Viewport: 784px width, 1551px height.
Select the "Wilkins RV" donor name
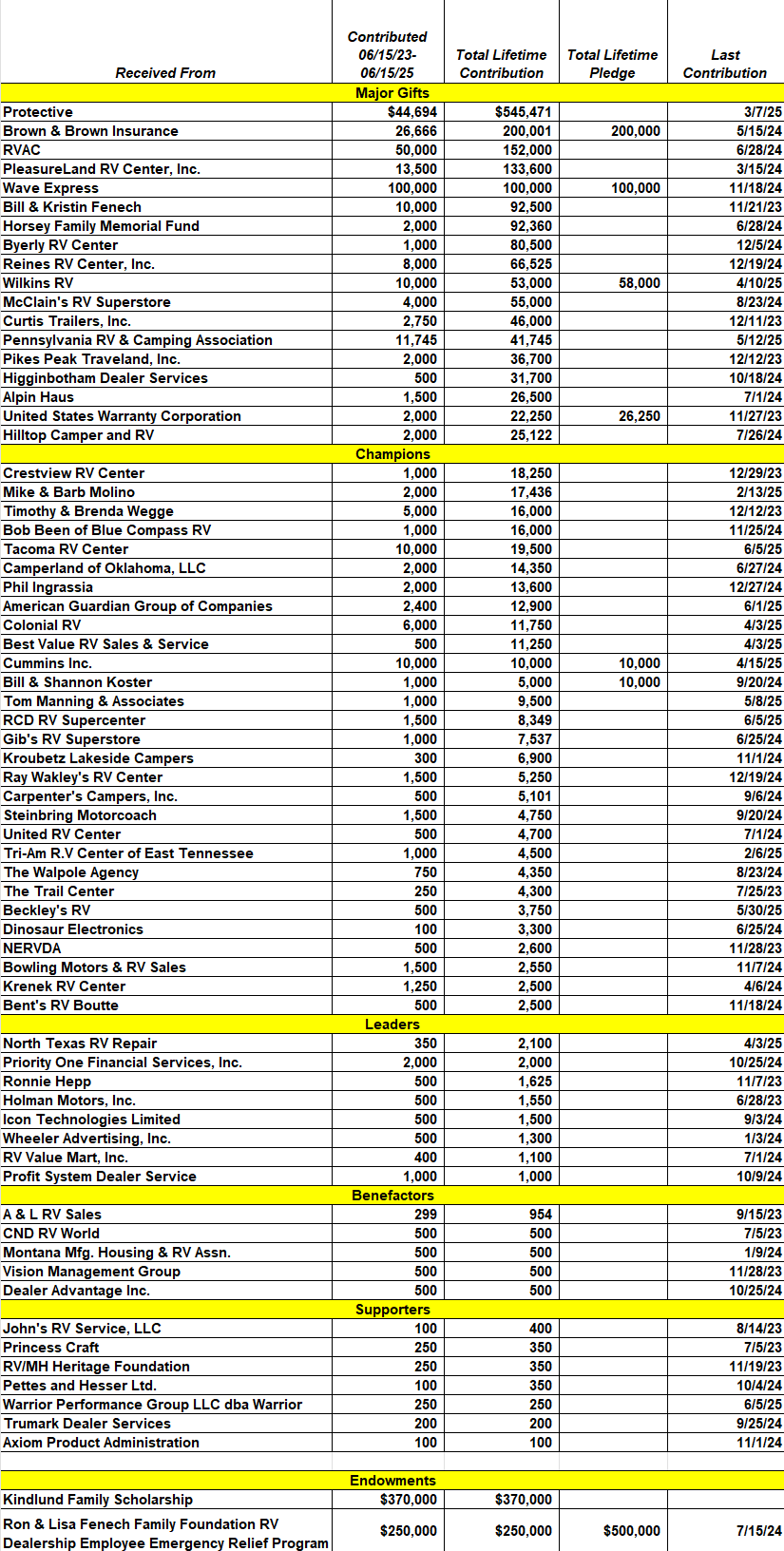[x=38, y=283]
